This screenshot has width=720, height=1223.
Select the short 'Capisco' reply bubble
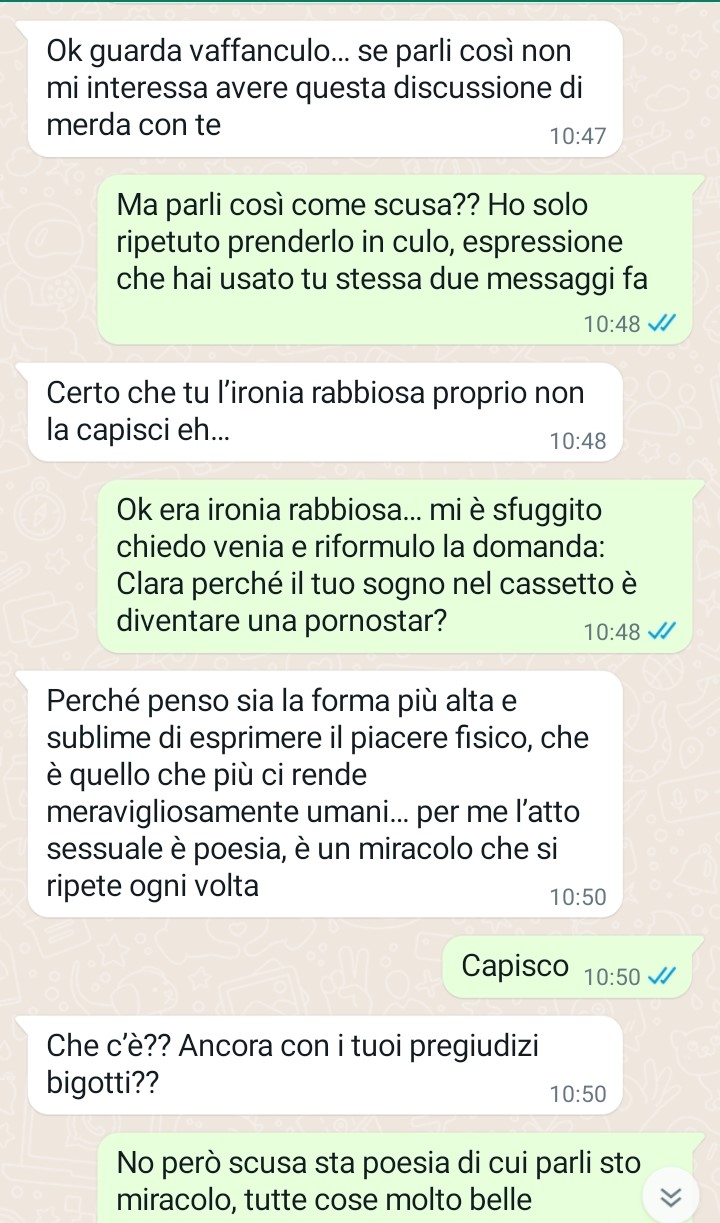(x=567, y=966)
